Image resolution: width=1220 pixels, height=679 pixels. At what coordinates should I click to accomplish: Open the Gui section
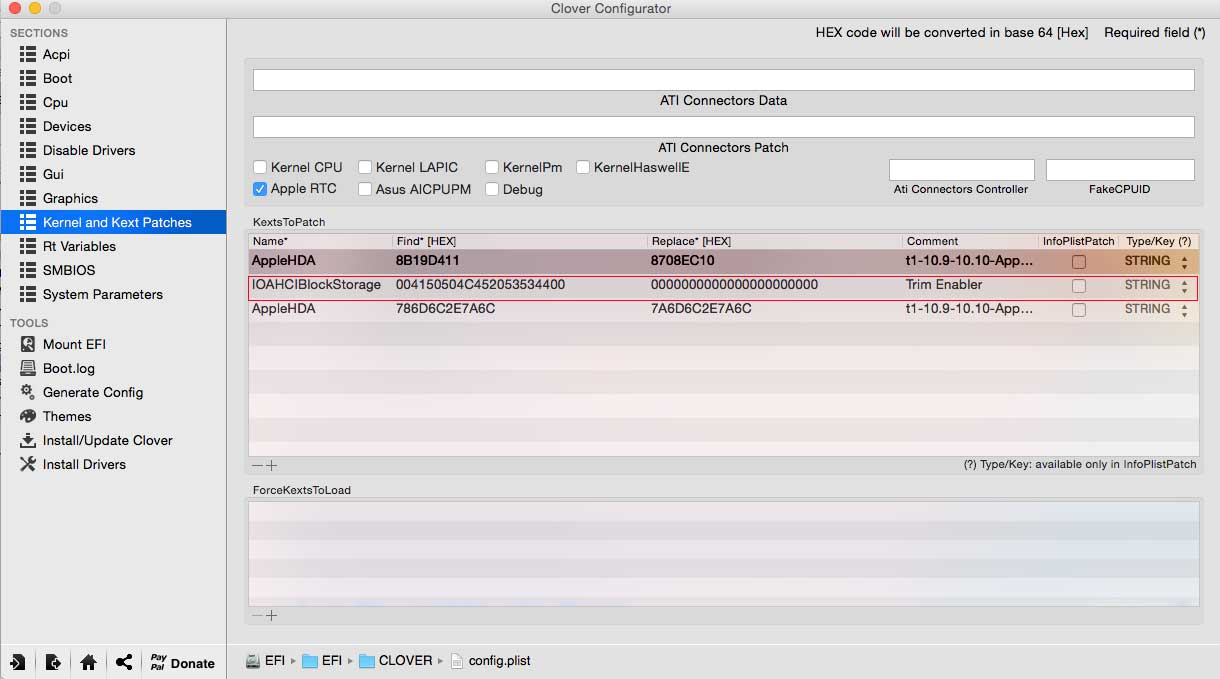[x=53, y=174]
